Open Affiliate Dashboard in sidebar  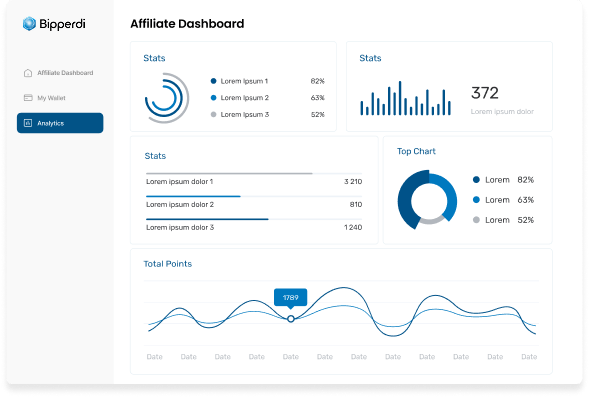pyautogui.click(x=60, y=73)
